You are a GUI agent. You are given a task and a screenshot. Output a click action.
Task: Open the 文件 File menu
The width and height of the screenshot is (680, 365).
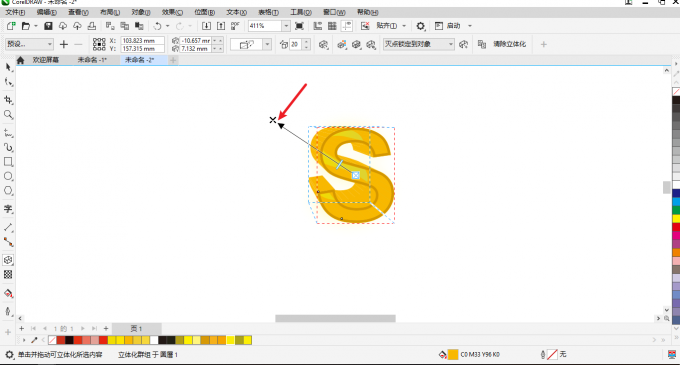[15, 12]
